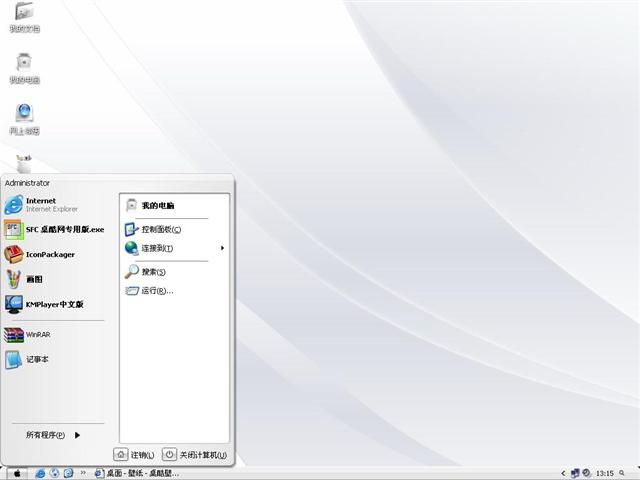Click the 注销(L) log off button
Screen dimensions: 640x480
coord(134,455)
